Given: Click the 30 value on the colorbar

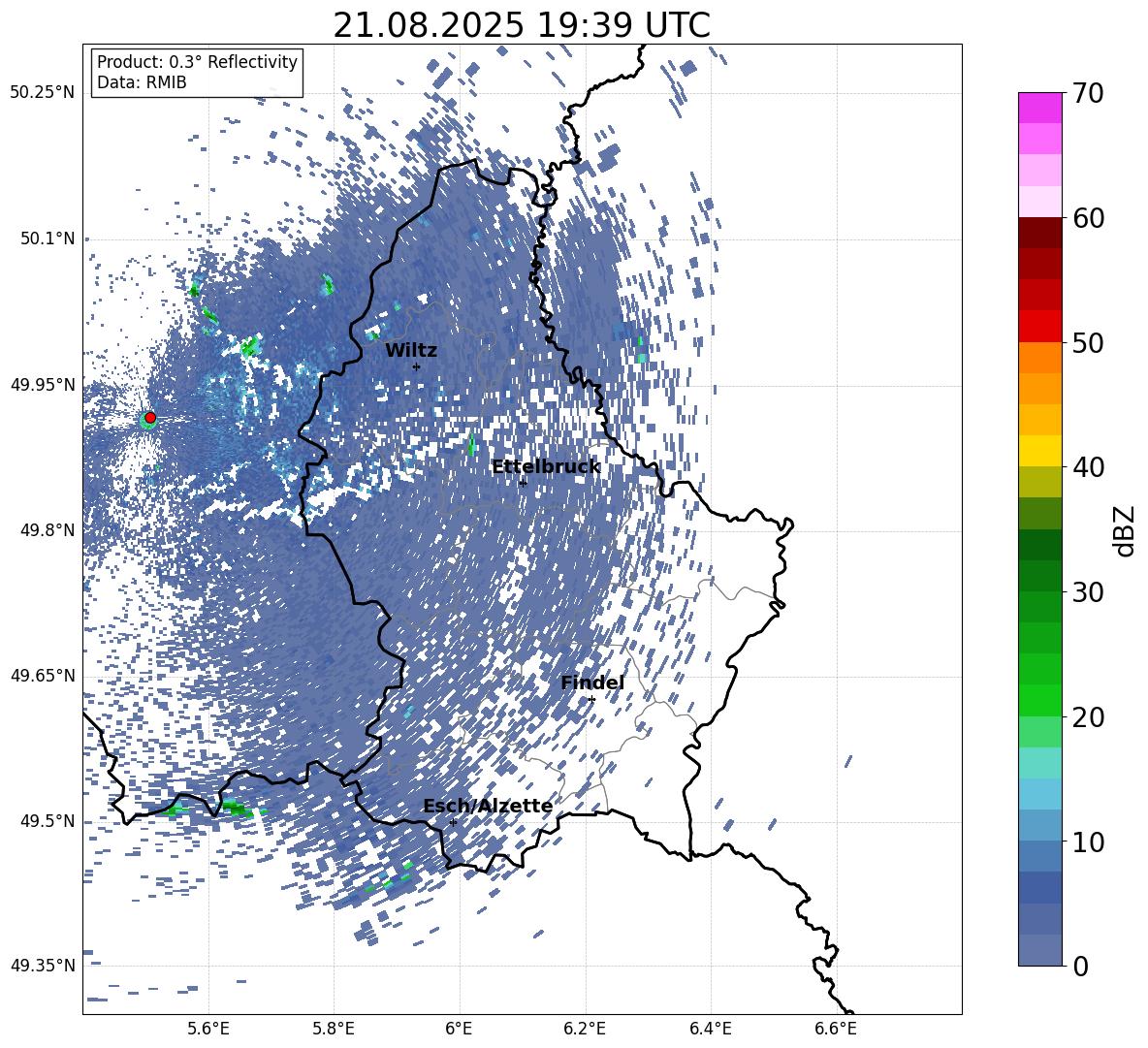Looking at the screenshot, I should tap(1088, 592).
